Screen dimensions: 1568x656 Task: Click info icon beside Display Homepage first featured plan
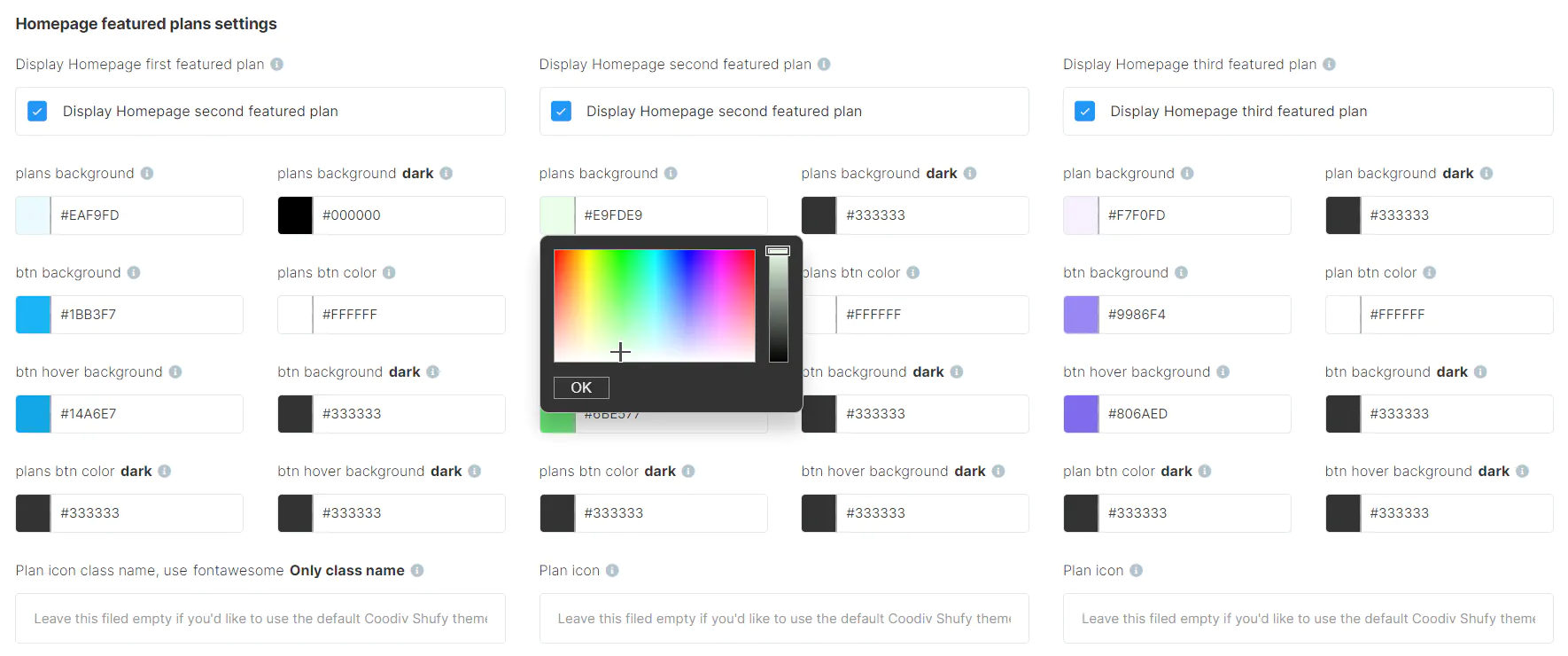tap(276, 65)
